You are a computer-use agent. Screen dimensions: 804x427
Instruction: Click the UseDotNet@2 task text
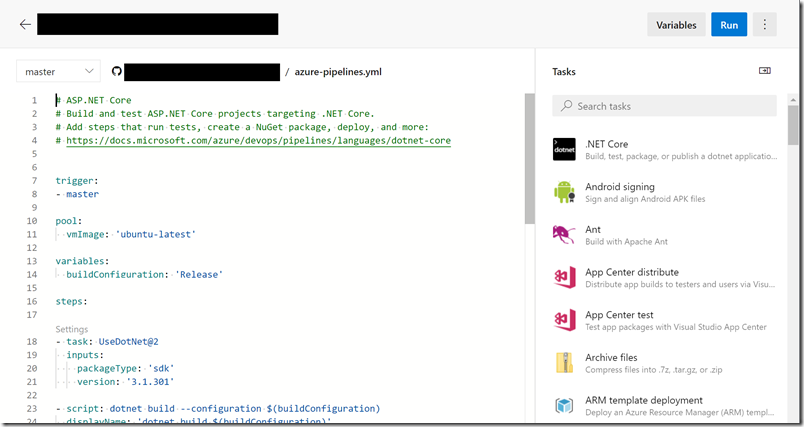pyautogui.click(x=128, y=341)
